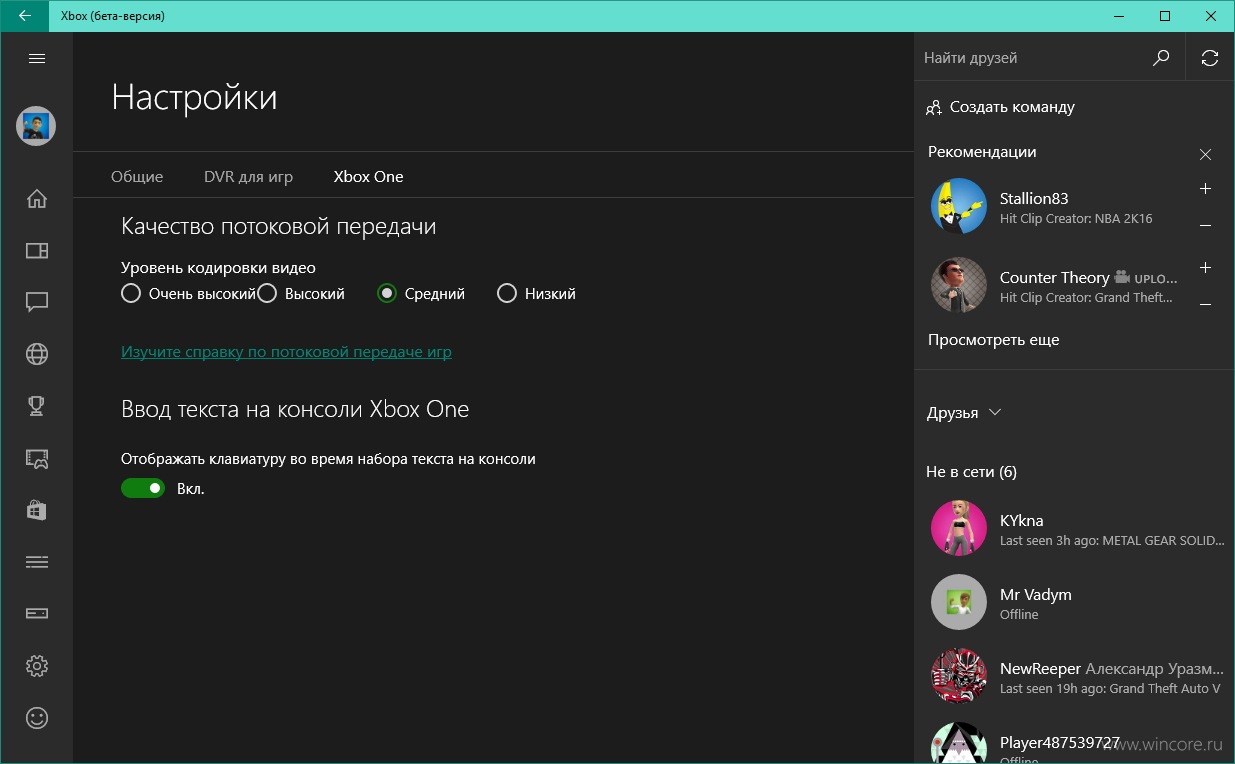The height and width of the screenshot is (764, 1235).
Task: Open Feedback smiley icon
Action: pyautogui.click(x=37, y=718)
